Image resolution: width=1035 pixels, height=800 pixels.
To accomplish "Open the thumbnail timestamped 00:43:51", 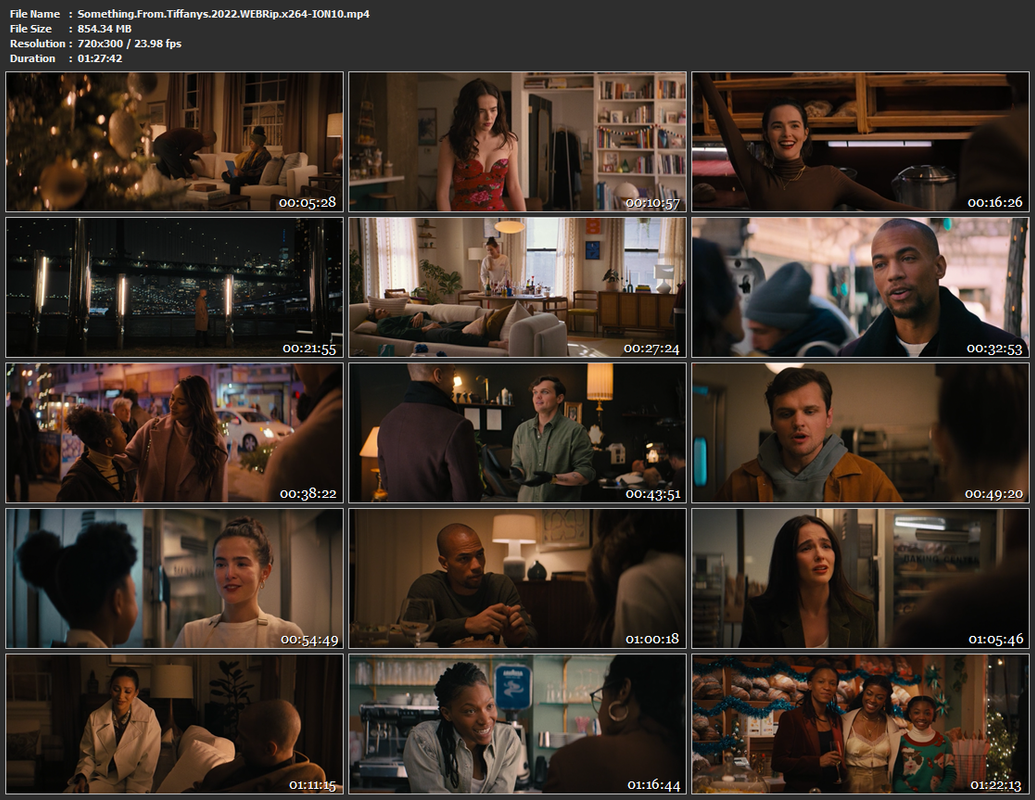I will click(518, 432).
